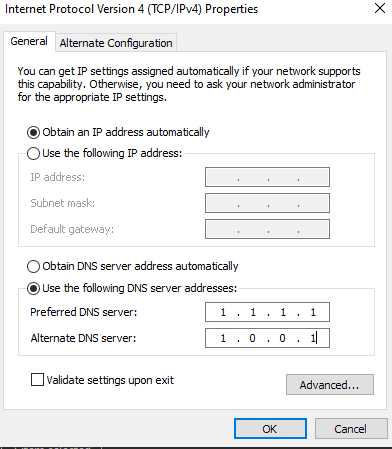Image resolution: width=392 pixels, height=449 pixels.
Task: Click the disabled Subnet mask field
Action: click(x=267, y=203)
